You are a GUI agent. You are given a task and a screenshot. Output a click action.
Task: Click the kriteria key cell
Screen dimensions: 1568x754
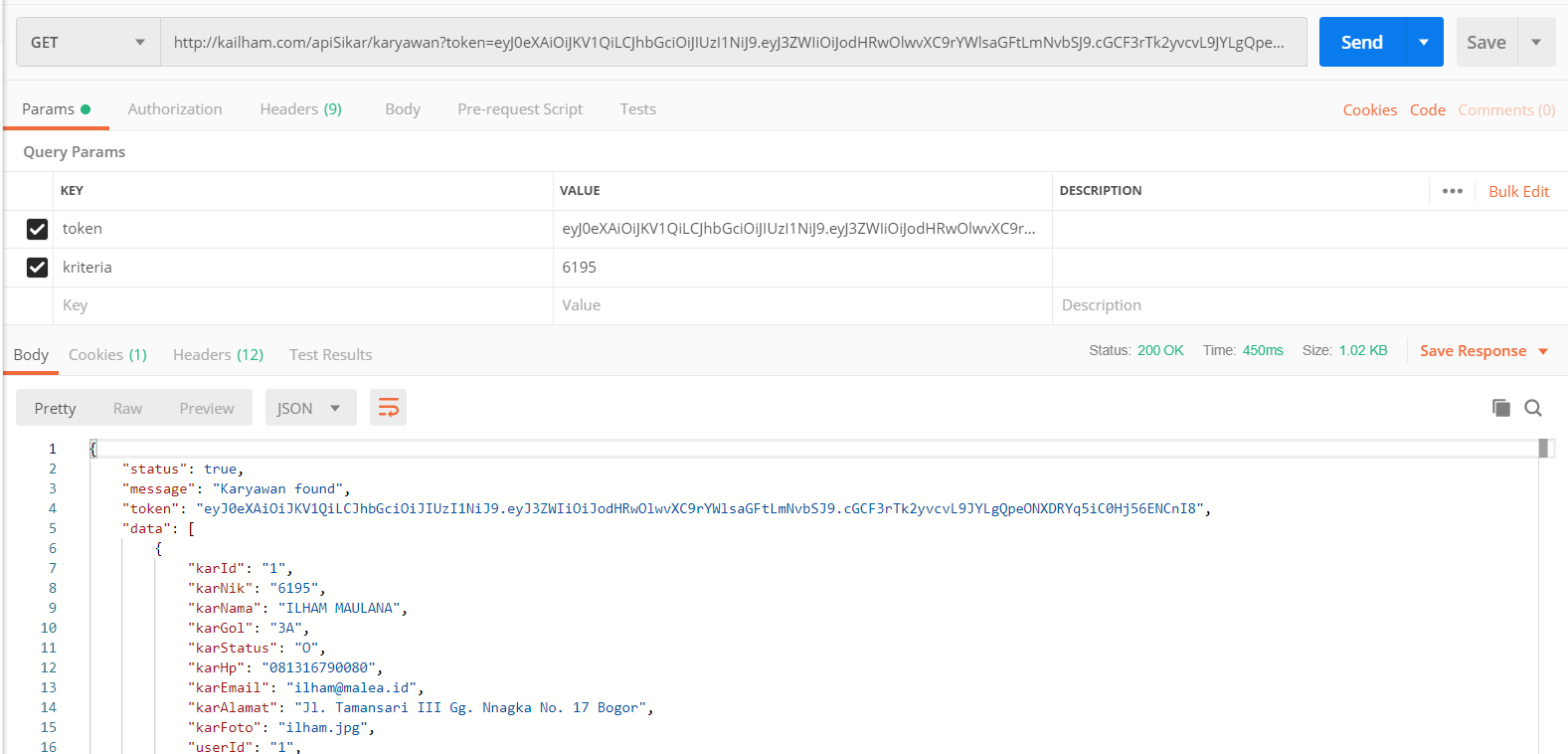[303, 268]
